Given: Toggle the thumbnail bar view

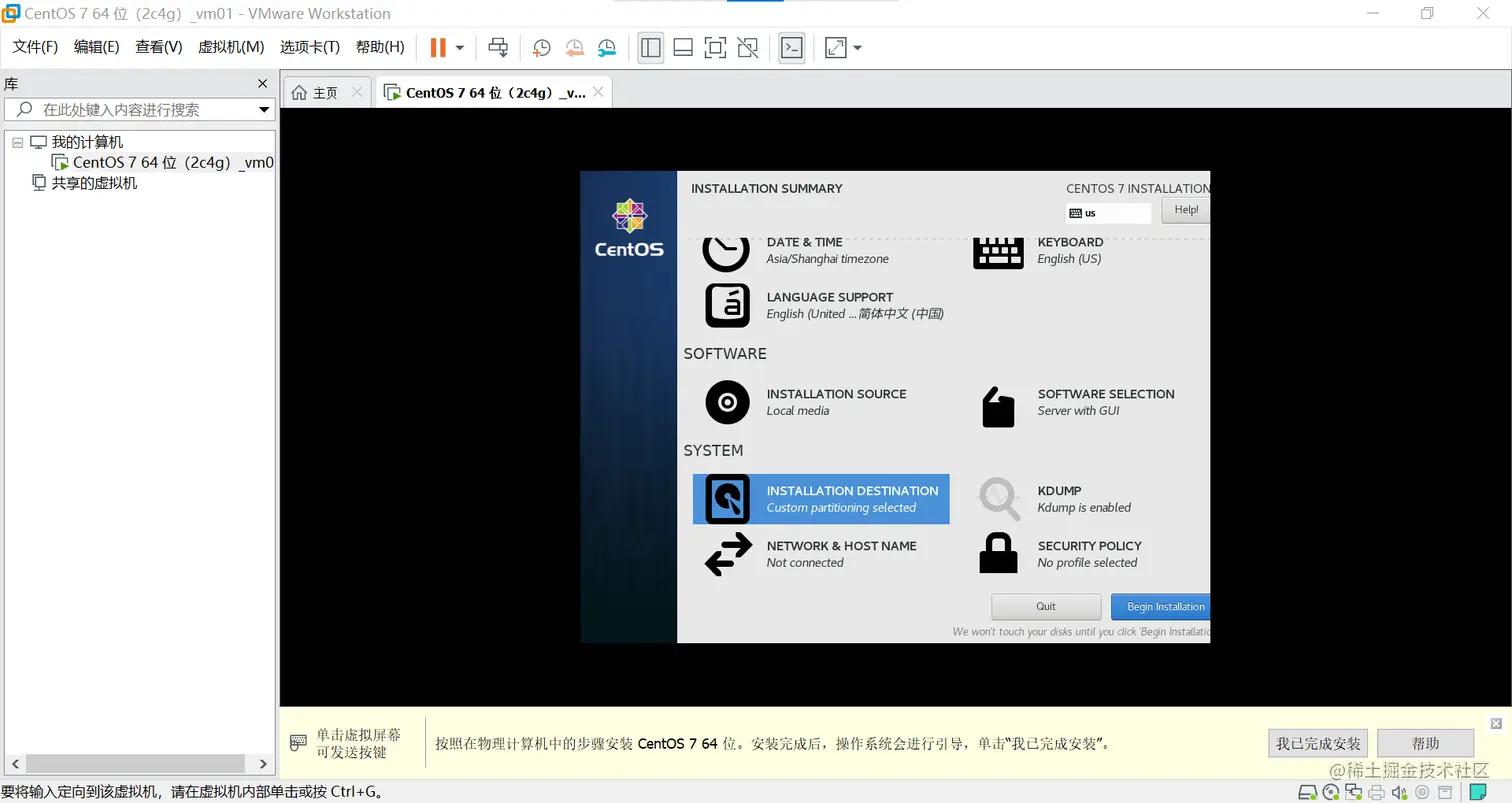Looking at the screenshot, I should [x=683, y=47].
